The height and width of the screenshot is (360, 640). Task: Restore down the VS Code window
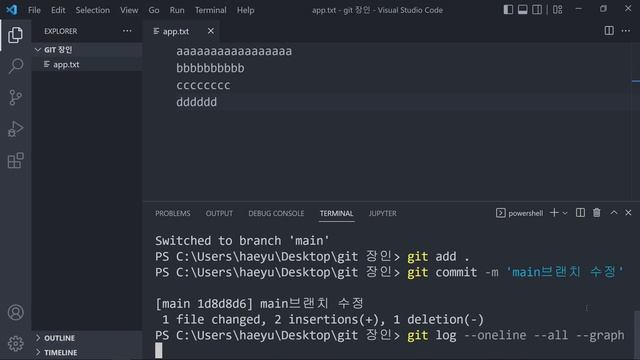tap(603, 9)
